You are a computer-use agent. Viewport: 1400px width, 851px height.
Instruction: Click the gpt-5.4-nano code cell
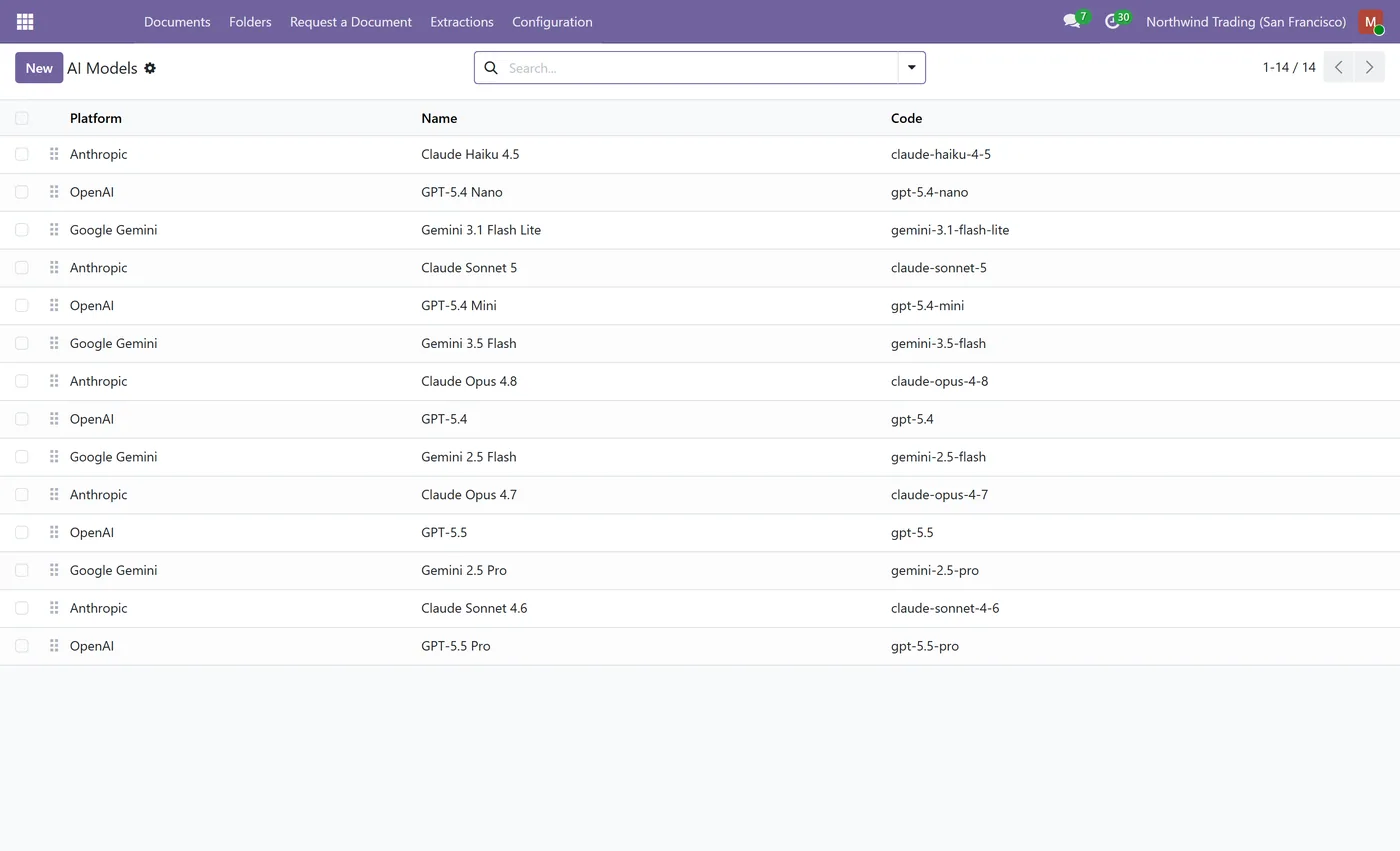(x=930, y=192)
